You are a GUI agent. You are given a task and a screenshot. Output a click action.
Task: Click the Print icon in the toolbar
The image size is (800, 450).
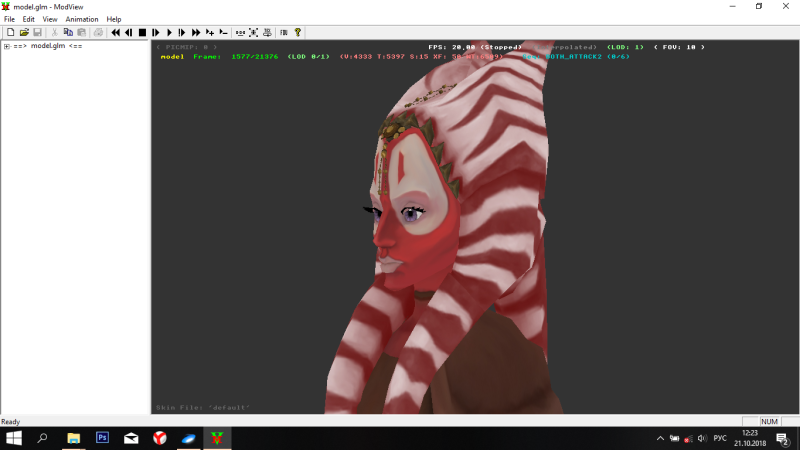coord(98,32)
